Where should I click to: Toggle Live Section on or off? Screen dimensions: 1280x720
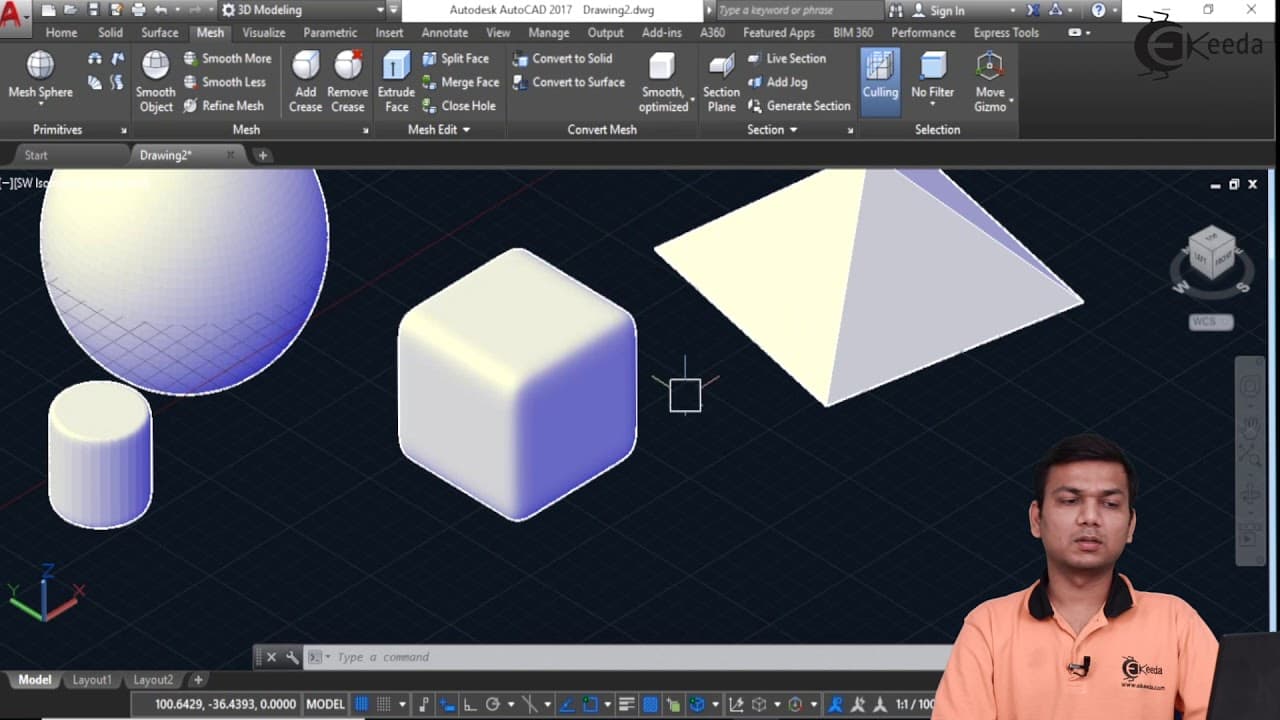point(786,58)
